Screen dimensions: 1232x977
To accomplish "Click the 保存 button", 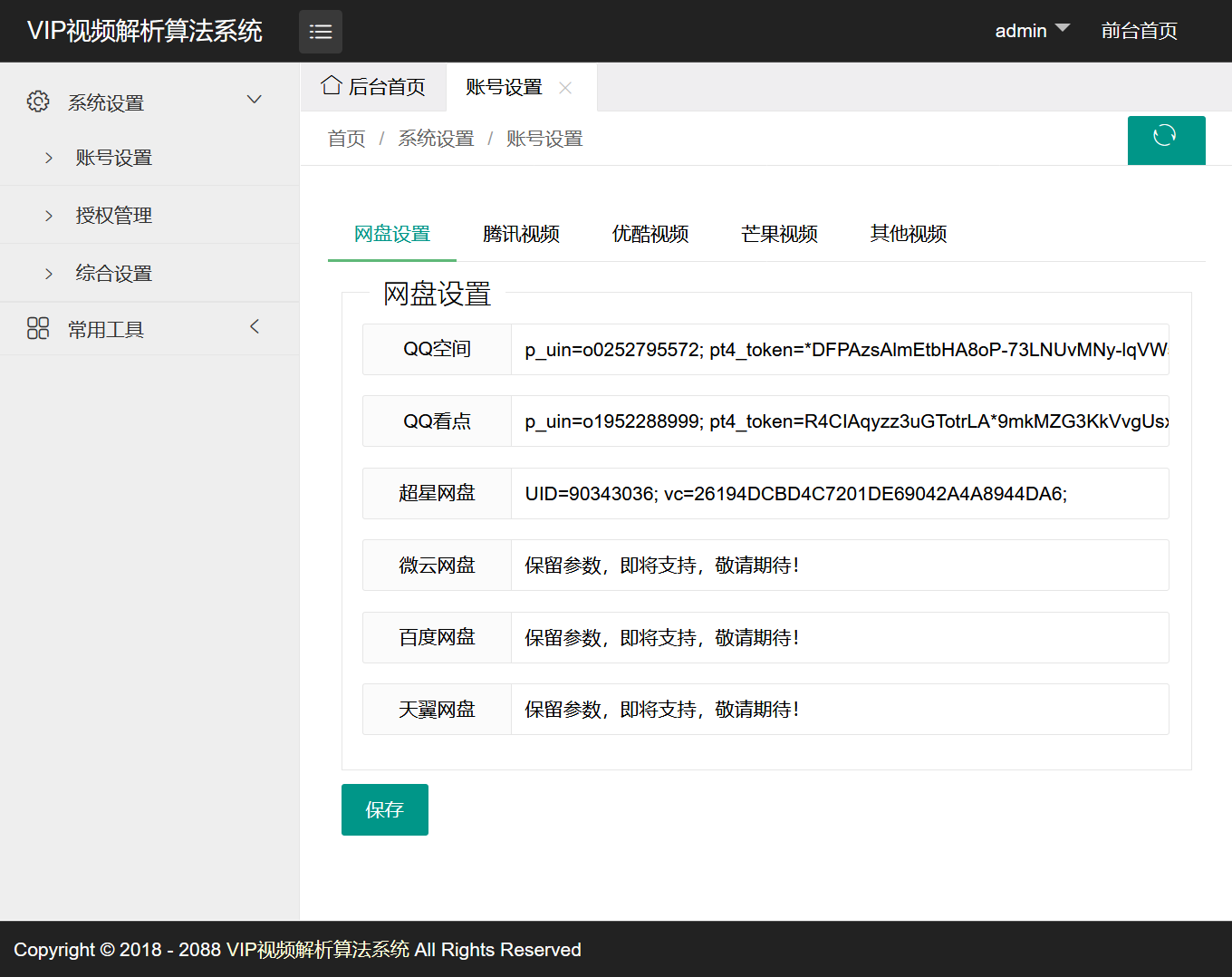I will point(384,809).
